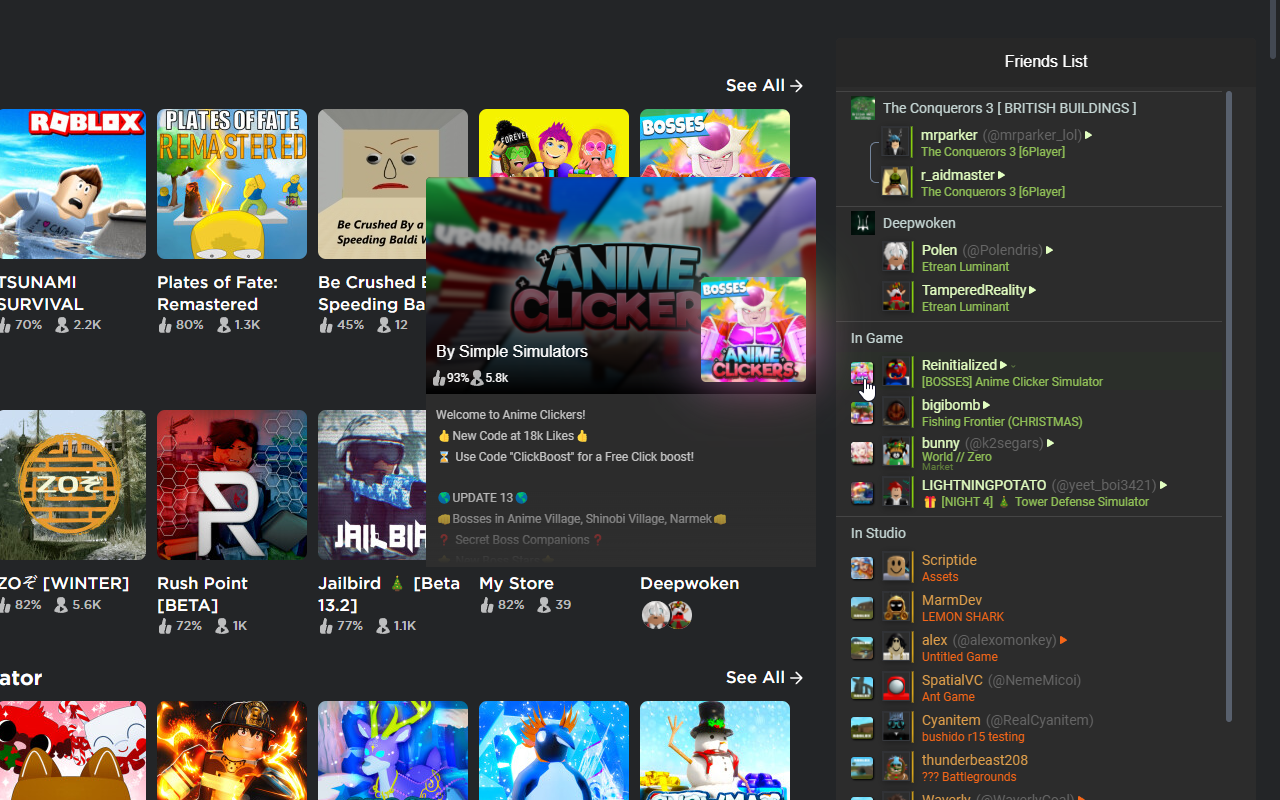Screen dimensions: 1280x800
Task: Click the Deepwoken game card title
Action: (x=689, y=583)
